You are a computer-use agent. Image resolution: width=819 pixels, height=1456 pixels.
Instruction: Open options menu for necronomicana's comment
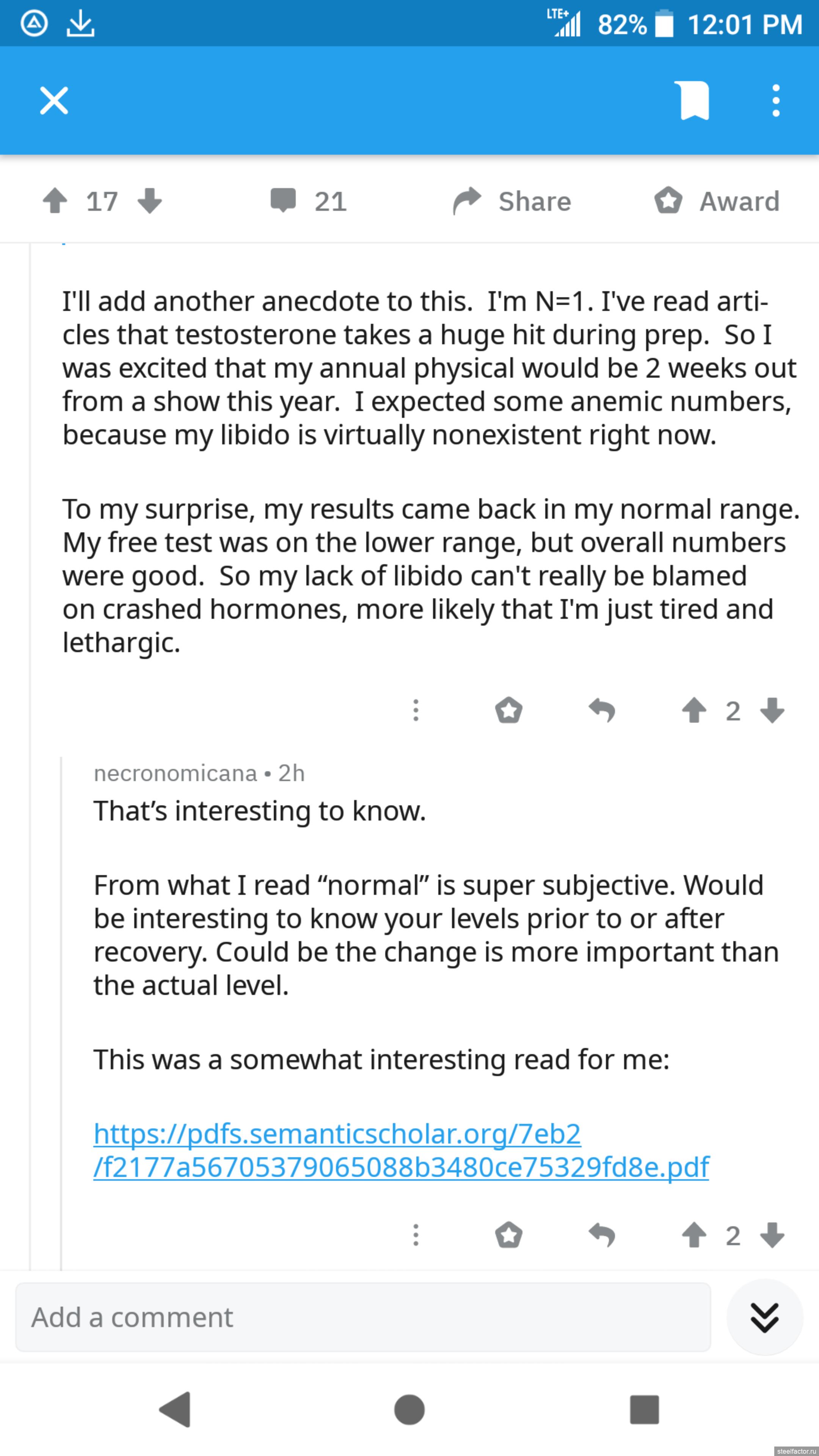(x=416, y=1235)
